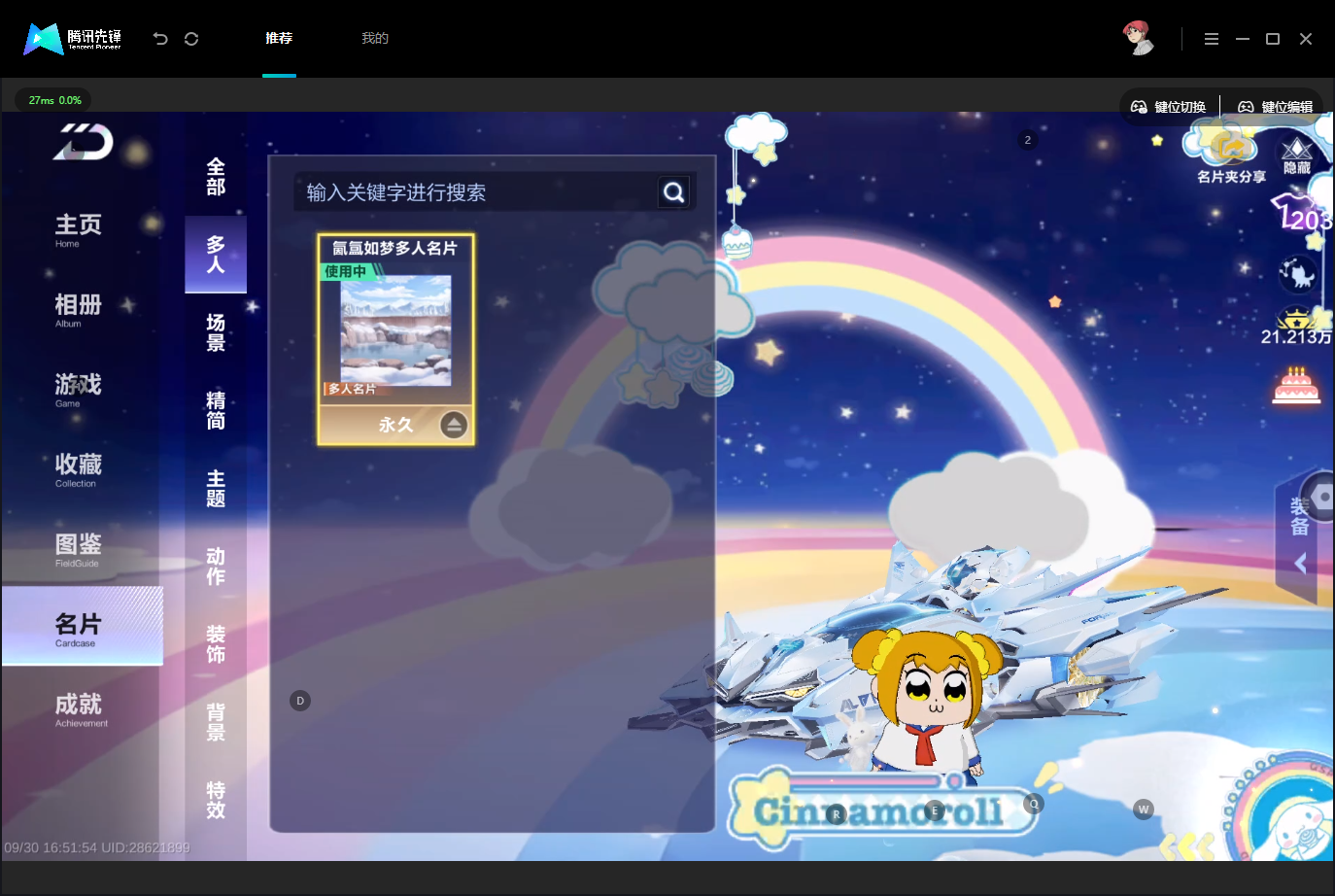
Task: Expand the 装备 side panel arrow
Action: 1301,563
